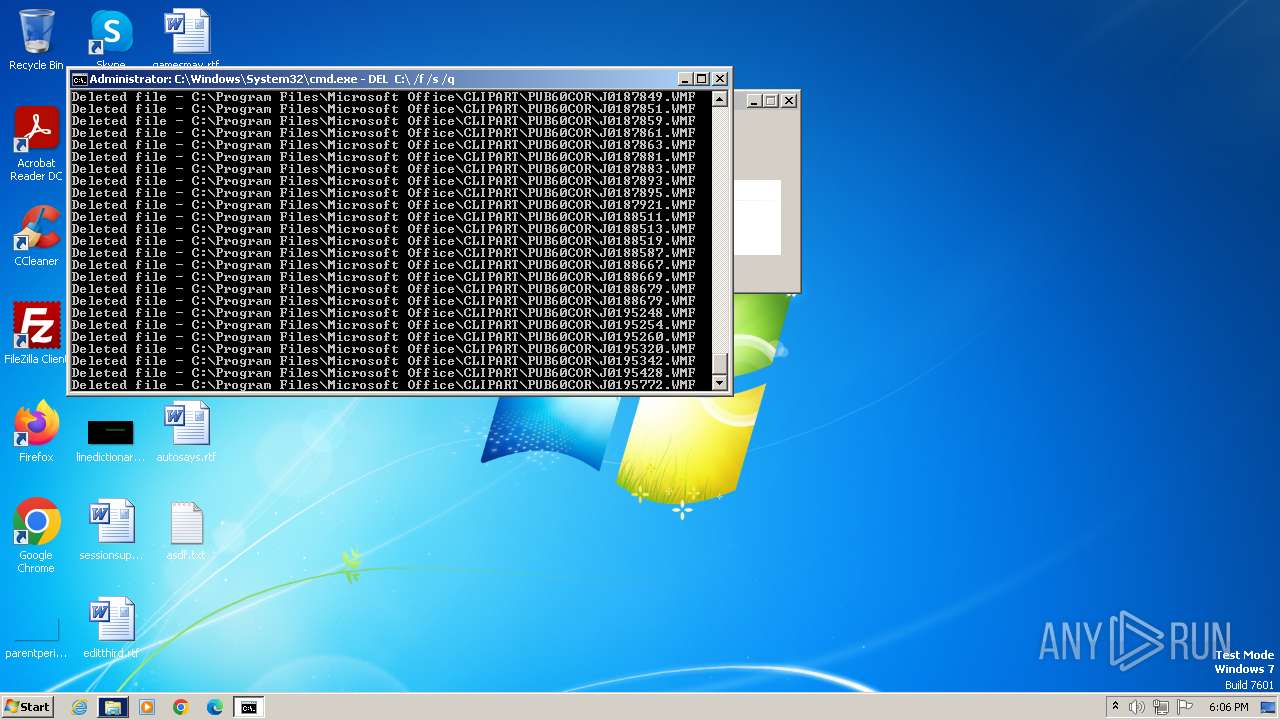The image size is (1280, 720).
Task: Click the line ending J0187851.WMF
Action: (384, 109)
